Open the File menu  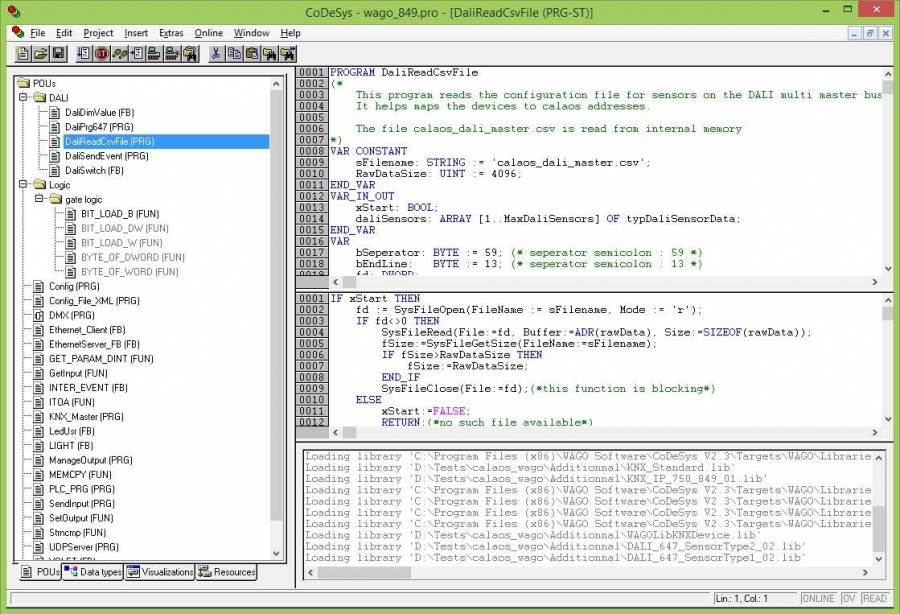(x=37, y=33)
